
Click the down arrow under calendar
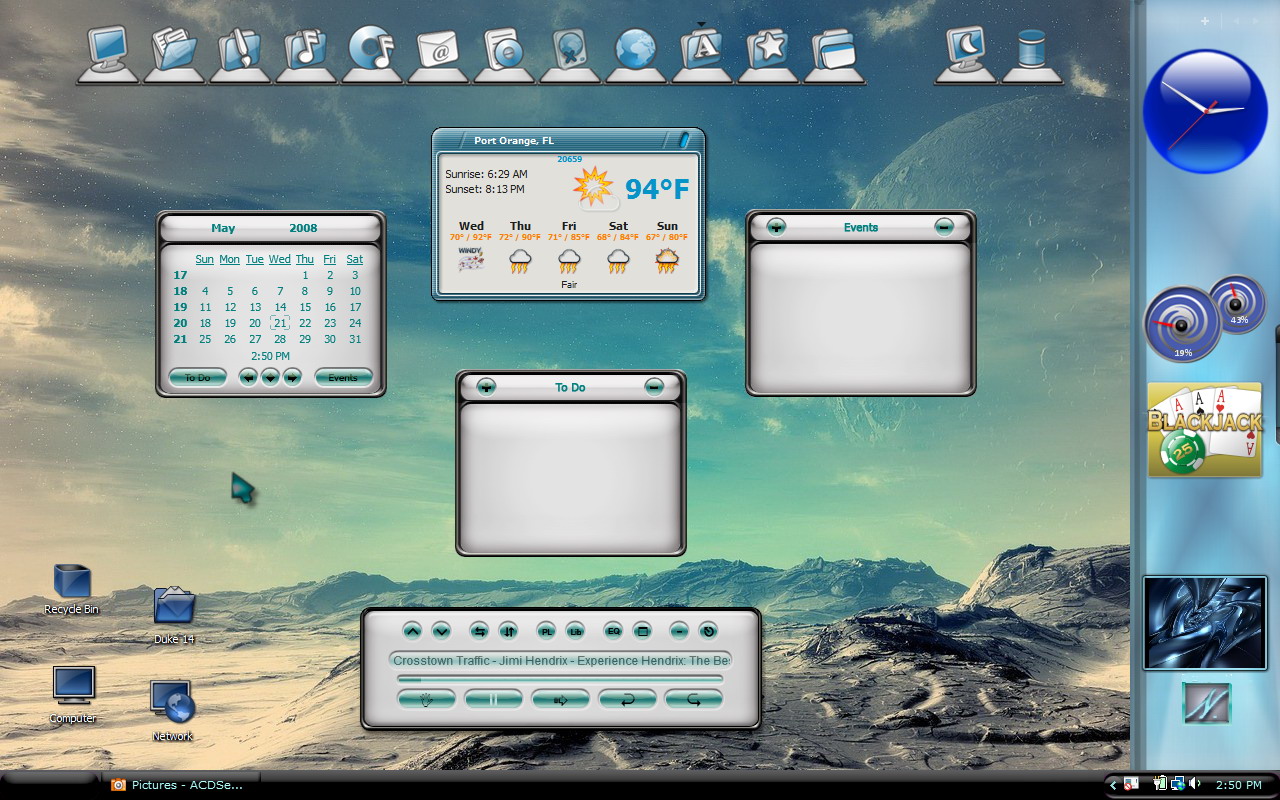point(270,377)
